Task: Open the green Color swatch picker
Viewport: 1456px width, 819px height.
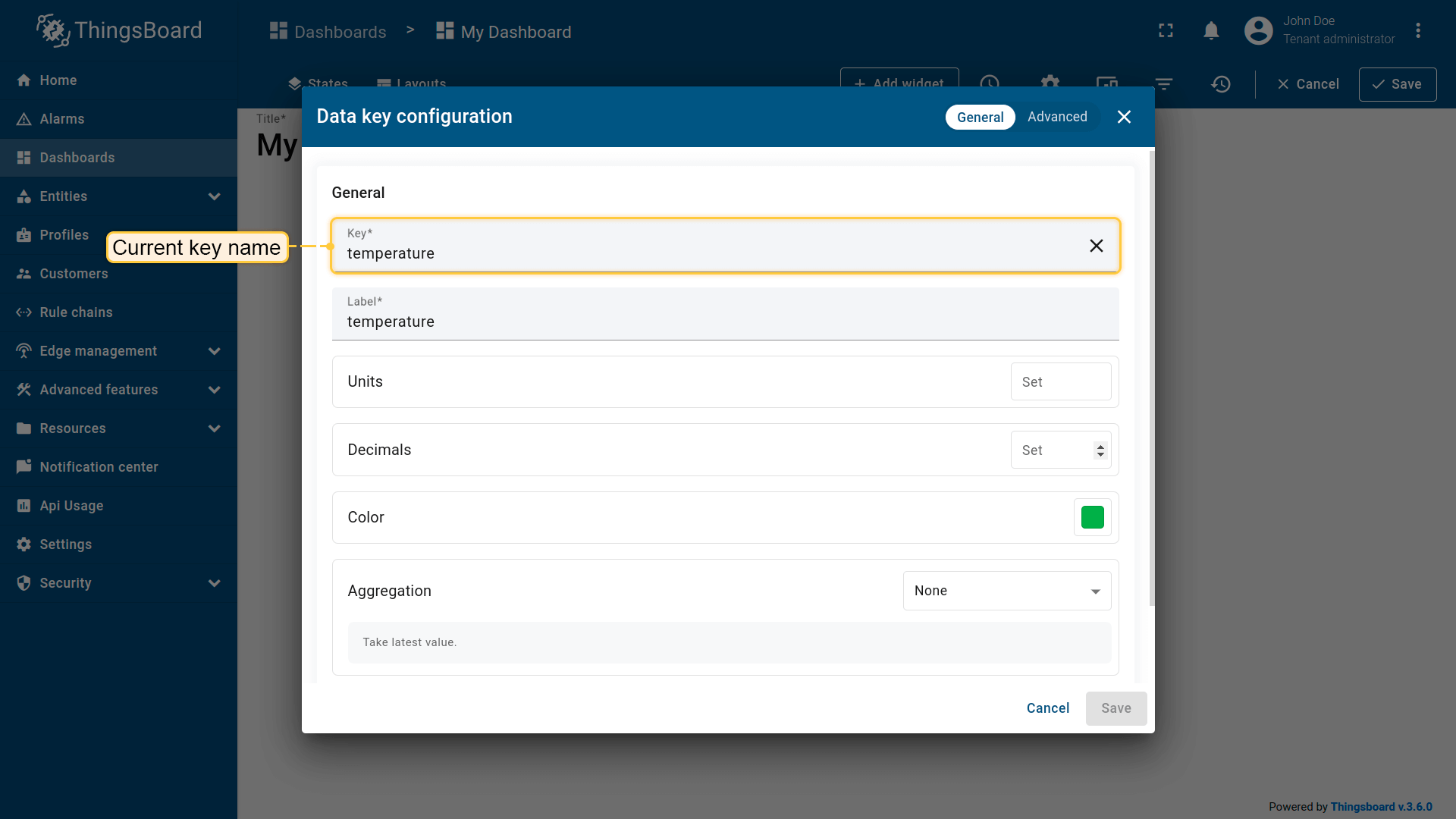Action: click(1092, 517)
